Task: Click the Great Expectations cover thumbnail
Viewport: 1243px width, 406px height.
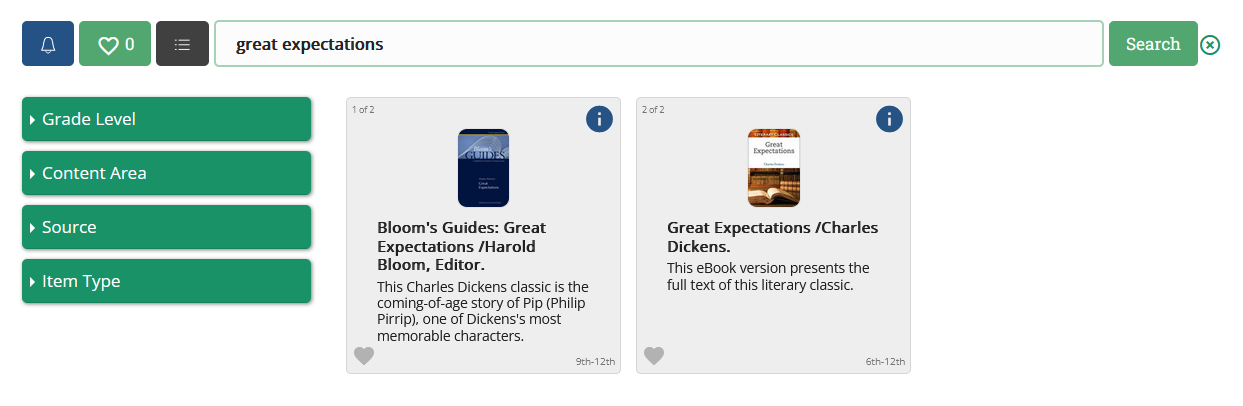Action: click(774, 168)
